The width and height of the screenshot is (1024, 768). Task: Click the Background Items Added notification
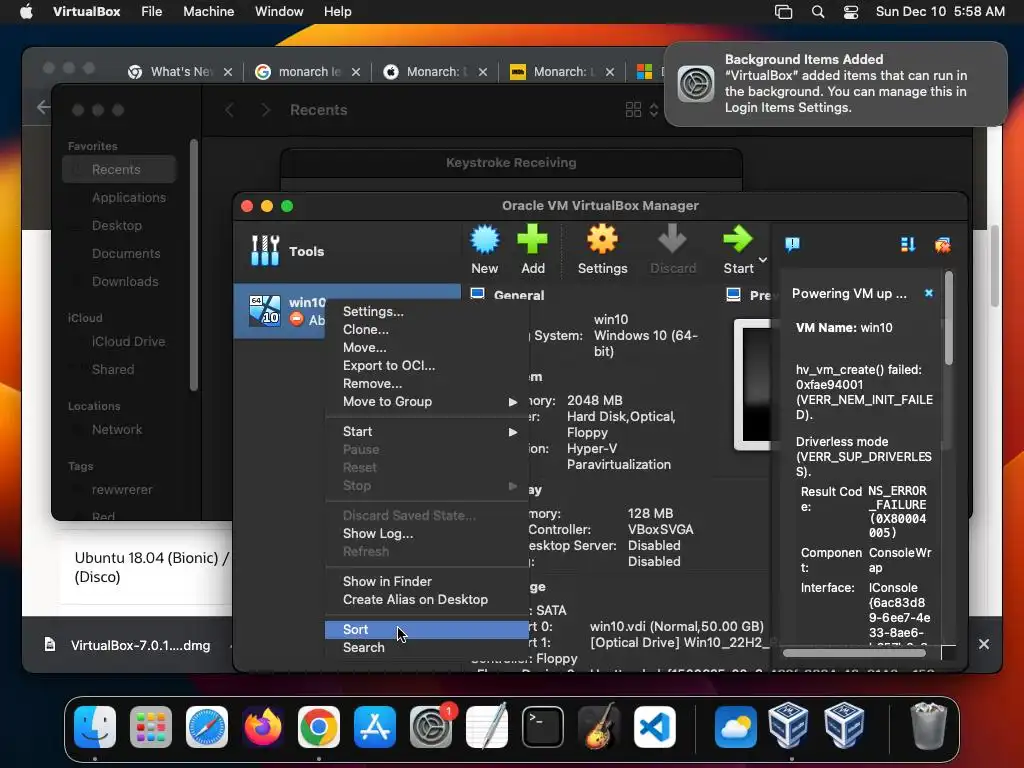(x=835, y=84)
